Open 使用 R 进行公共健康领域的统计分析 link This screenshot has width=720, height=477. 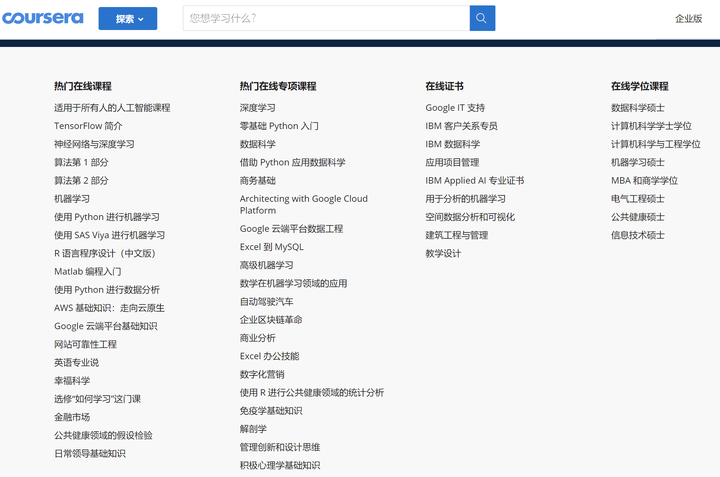(x=312, y=393)
